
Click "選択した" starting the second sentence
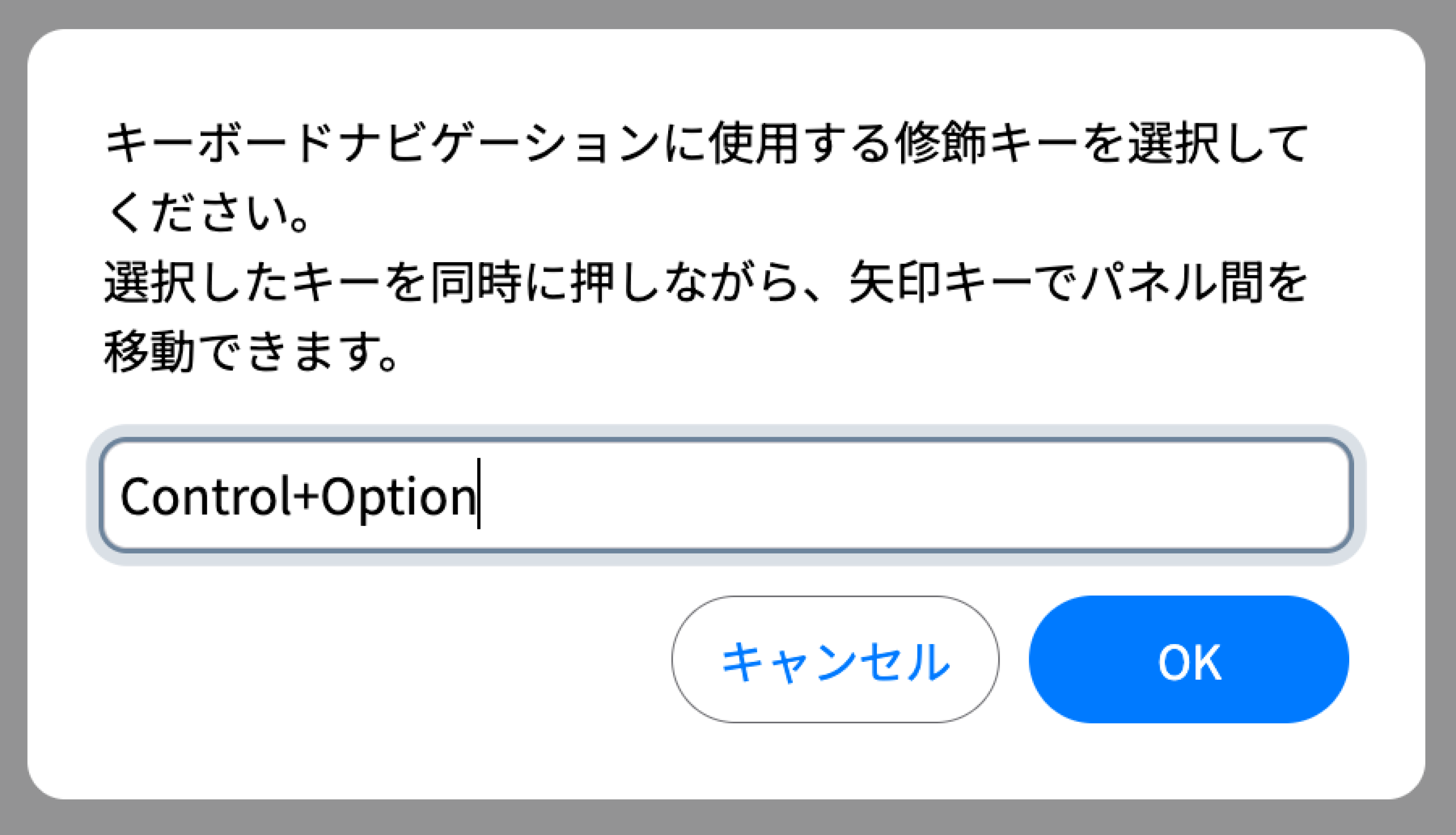(196, 283)
